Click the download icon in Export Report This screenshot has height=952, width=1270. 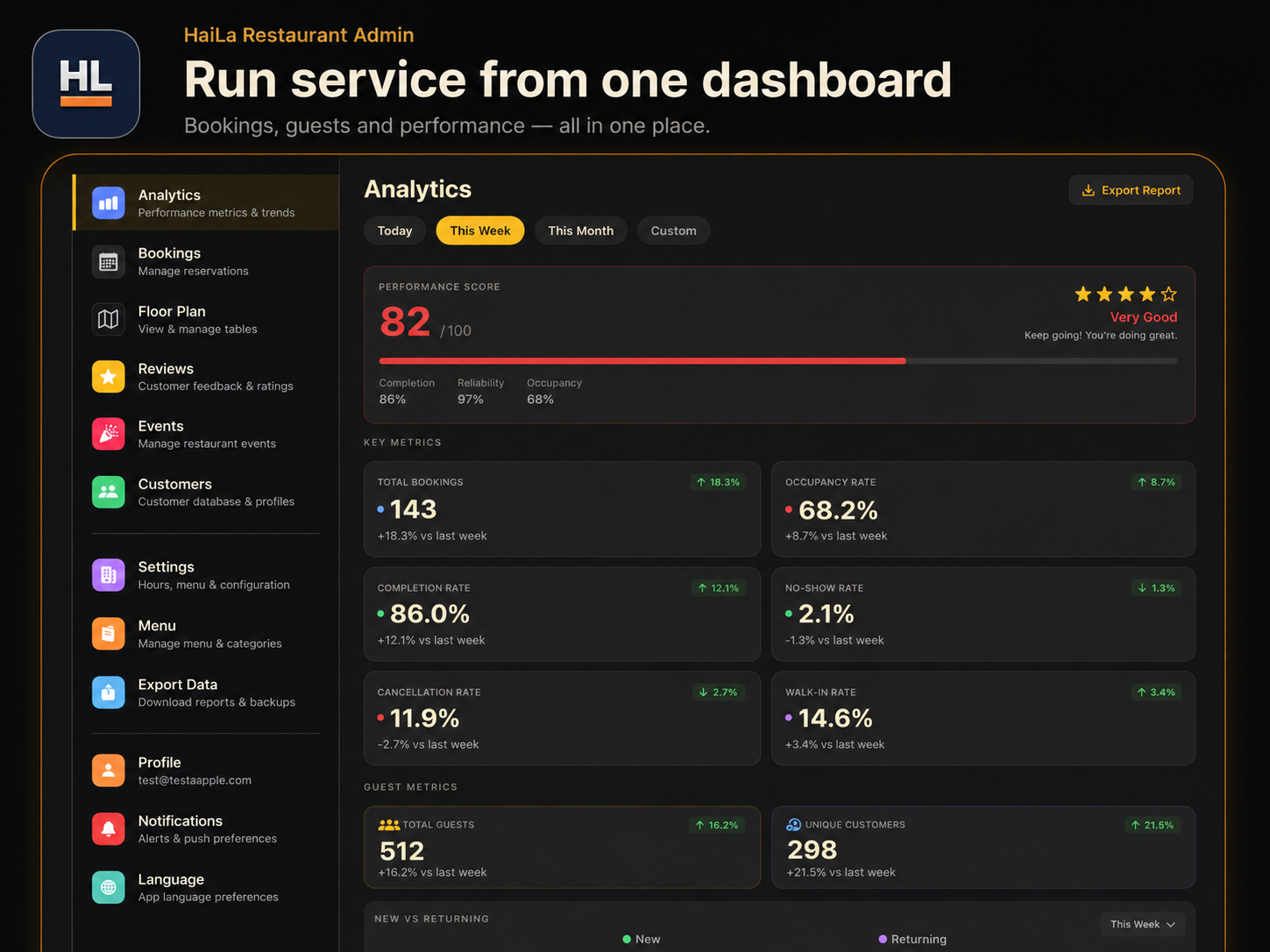[x=1089, y=190]
